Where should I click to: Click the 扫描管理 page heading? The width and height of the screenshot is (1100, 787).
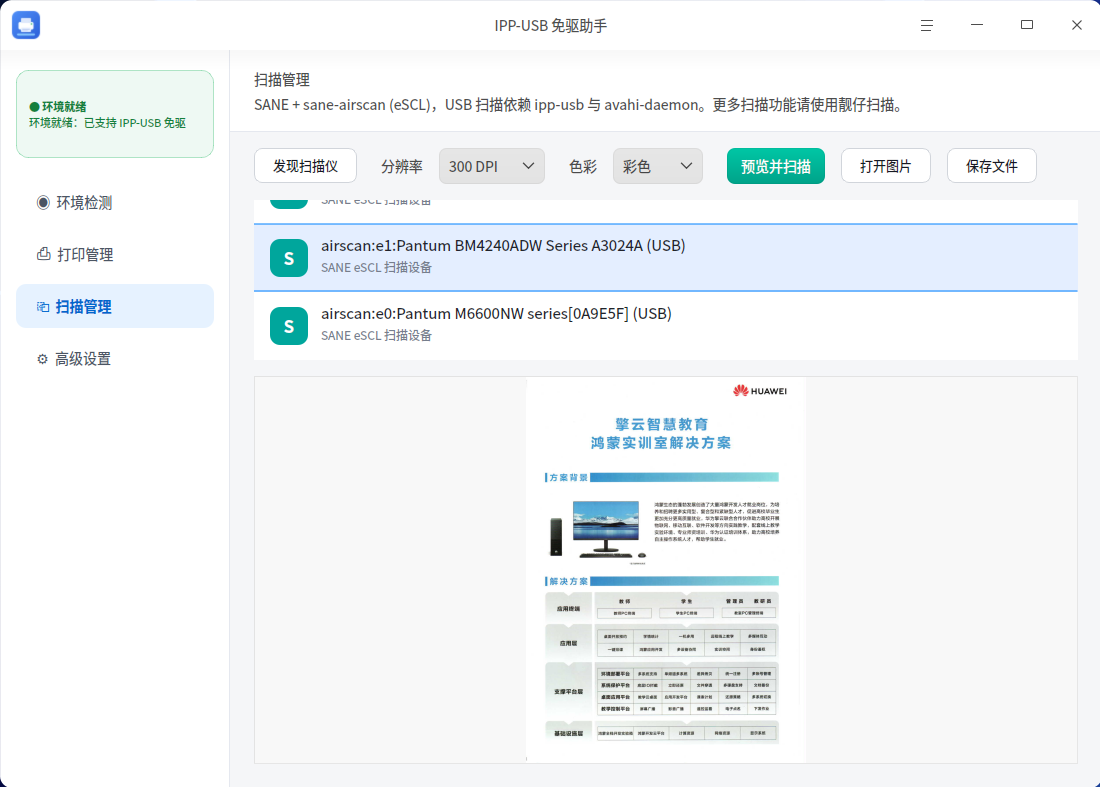[x=282, y=80]
